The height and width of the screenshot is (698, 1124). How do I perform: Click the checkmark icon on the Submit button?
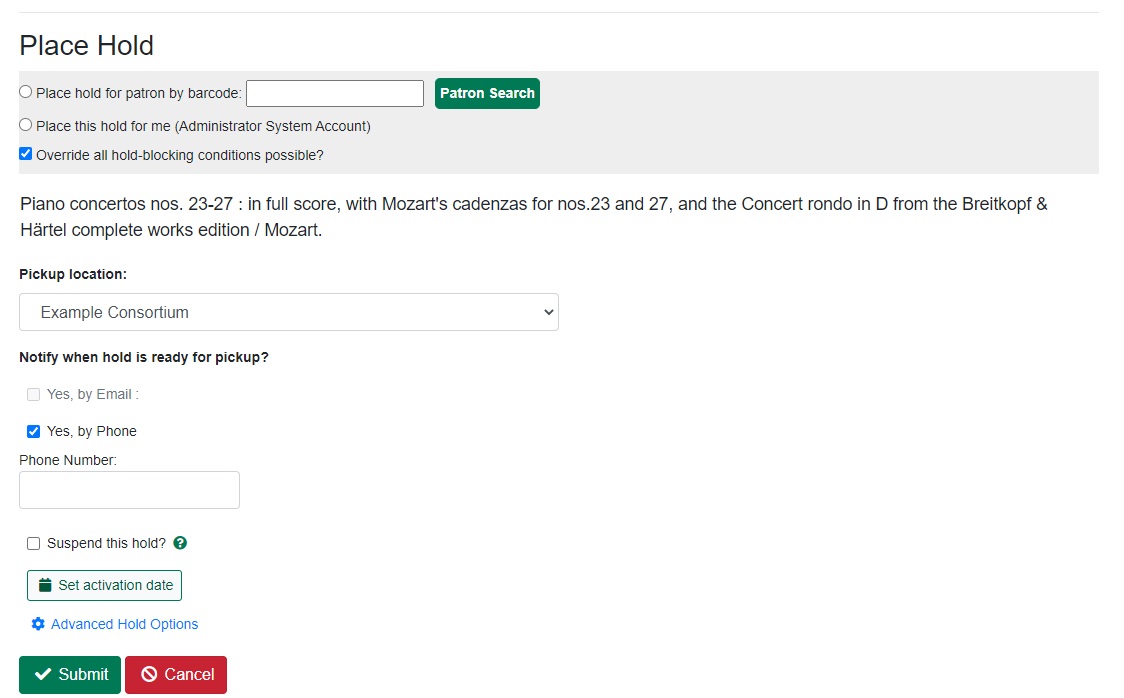[43, 675]
